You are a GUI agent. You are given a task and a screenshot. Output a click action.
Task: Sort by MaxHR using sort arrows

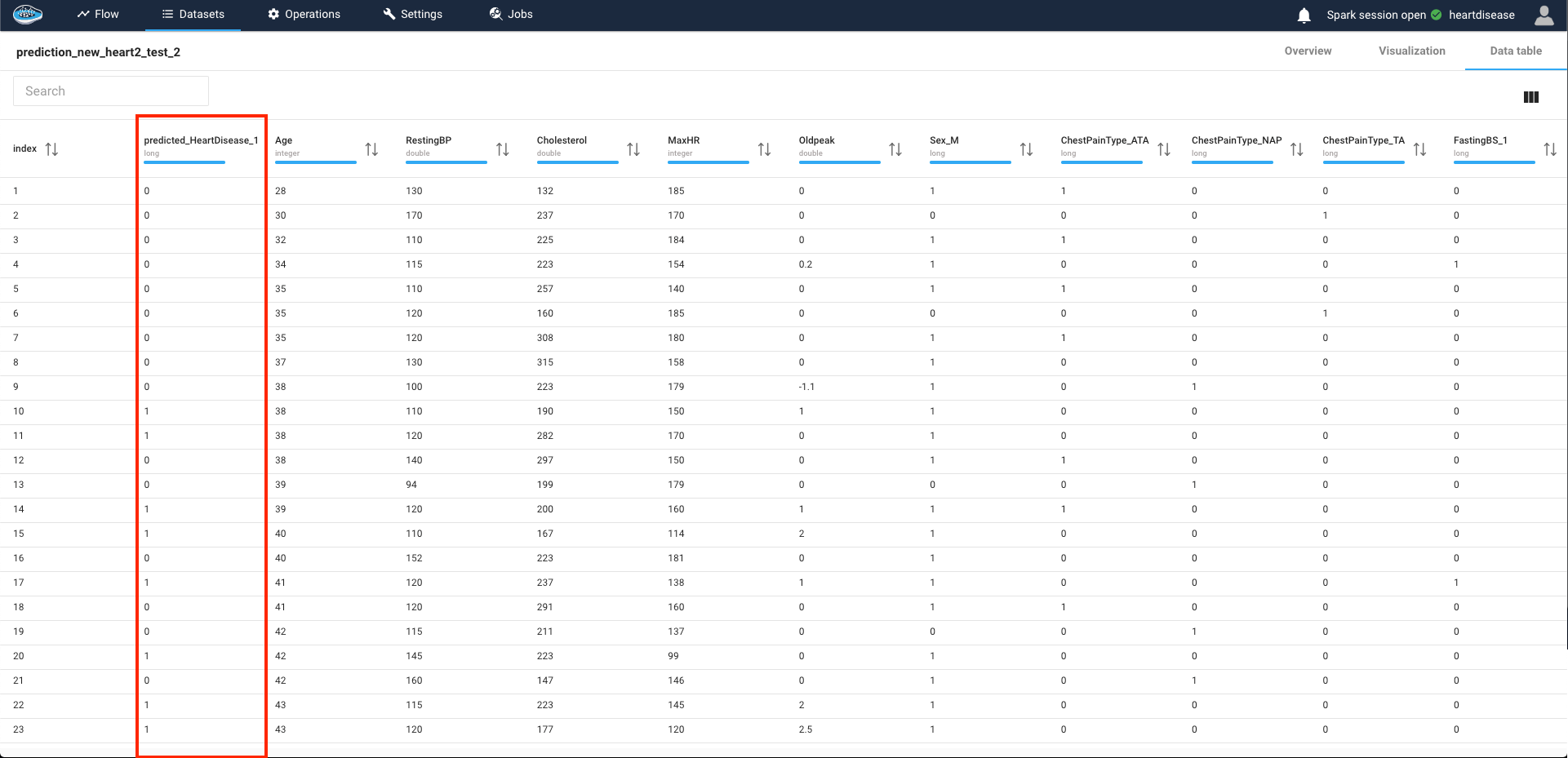[764, 149]
